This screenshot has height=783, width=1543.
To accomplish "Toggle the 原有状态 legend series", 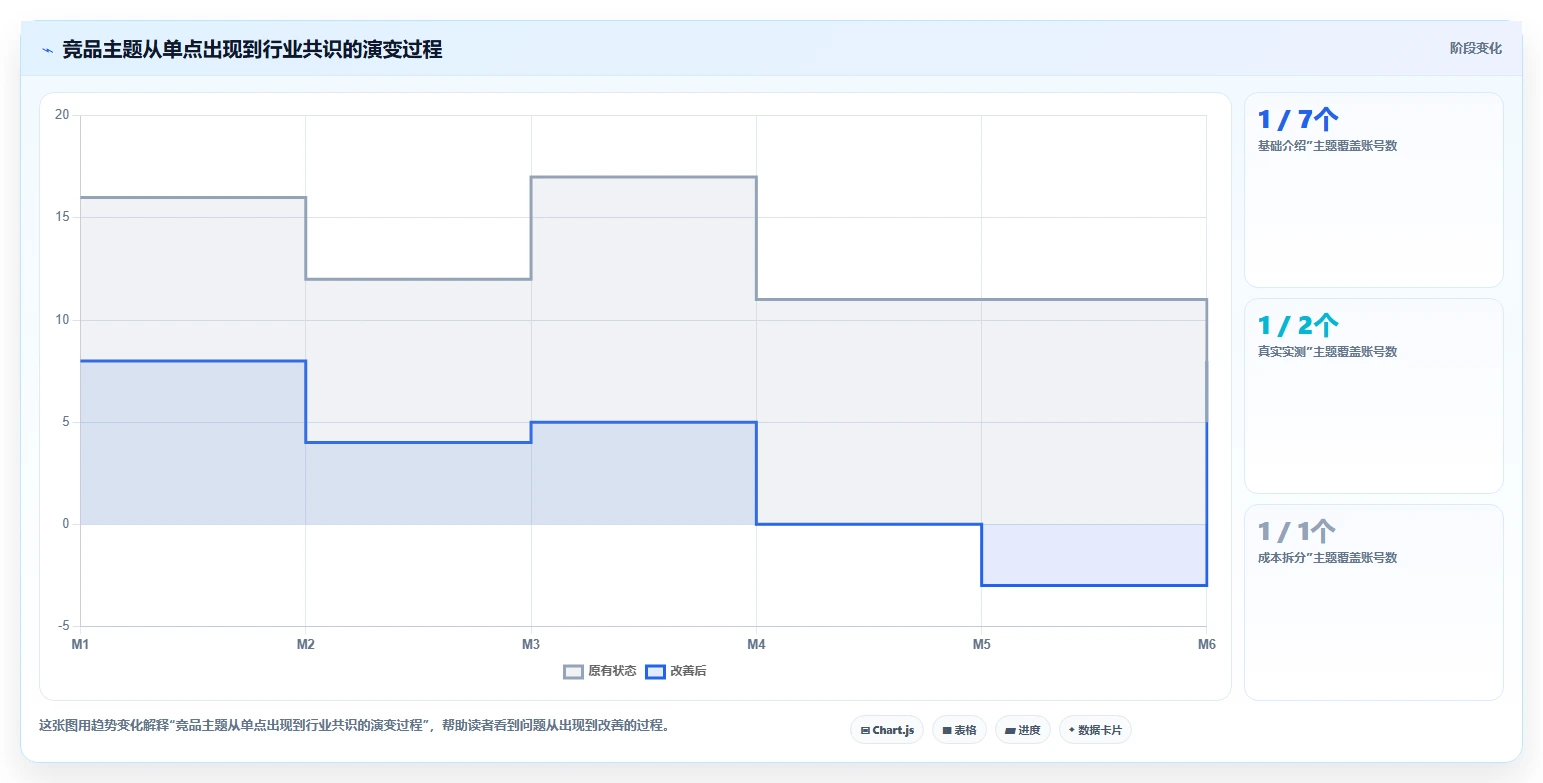I will pos(600,671).
